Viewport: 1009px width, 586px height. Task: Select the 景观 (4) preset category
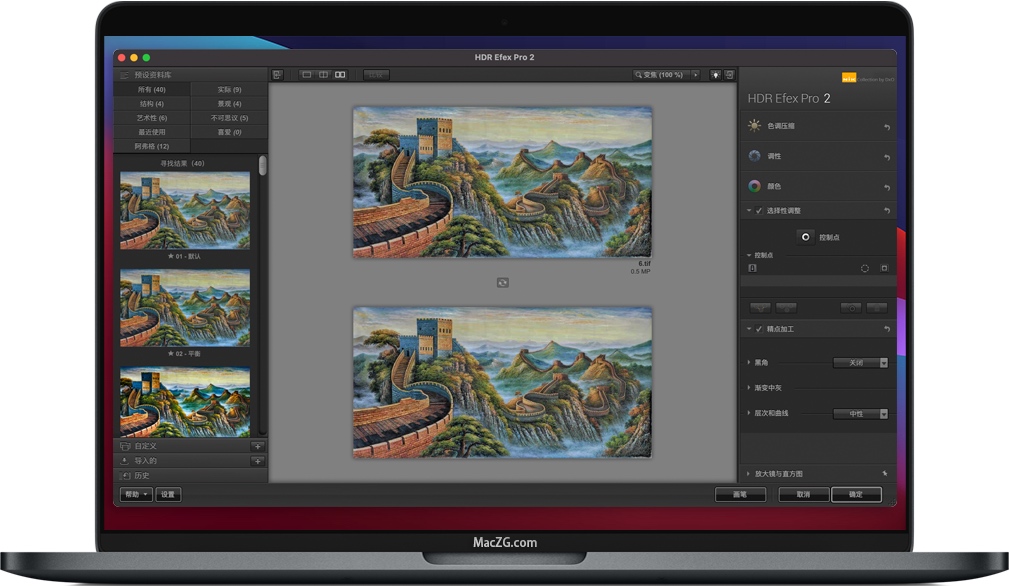(x=230, y=104)
